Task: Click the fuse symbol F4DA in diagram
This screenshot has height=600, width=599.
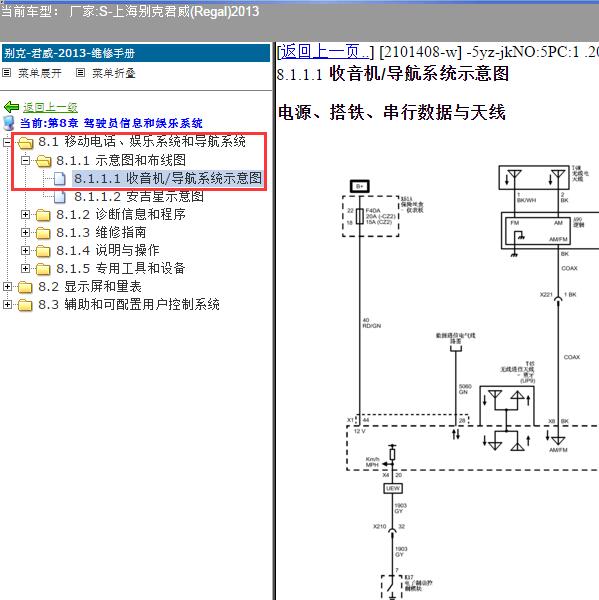Action: tap(360, 216)
